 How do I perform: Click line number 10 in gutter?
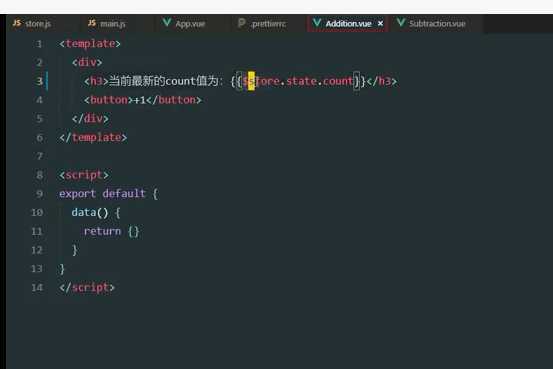click(37, 212)
